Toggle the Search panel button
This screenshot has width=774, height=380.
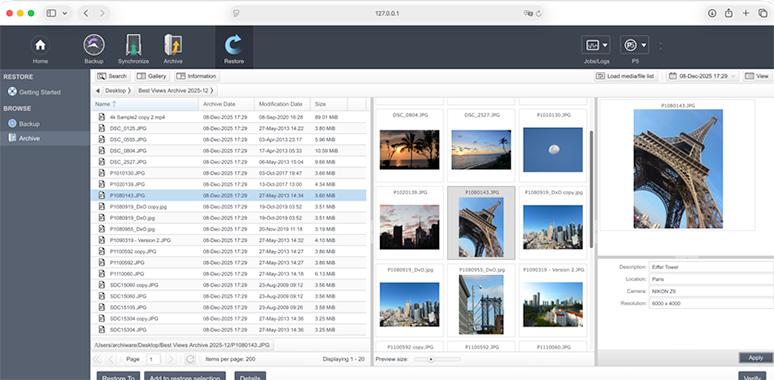tap(112, 76)
